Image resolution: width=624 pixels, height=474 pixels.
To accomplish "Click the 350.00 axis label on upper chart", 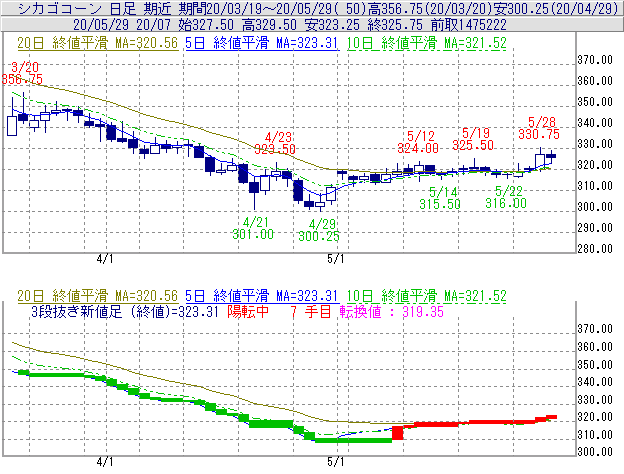I will click(595, 102).
